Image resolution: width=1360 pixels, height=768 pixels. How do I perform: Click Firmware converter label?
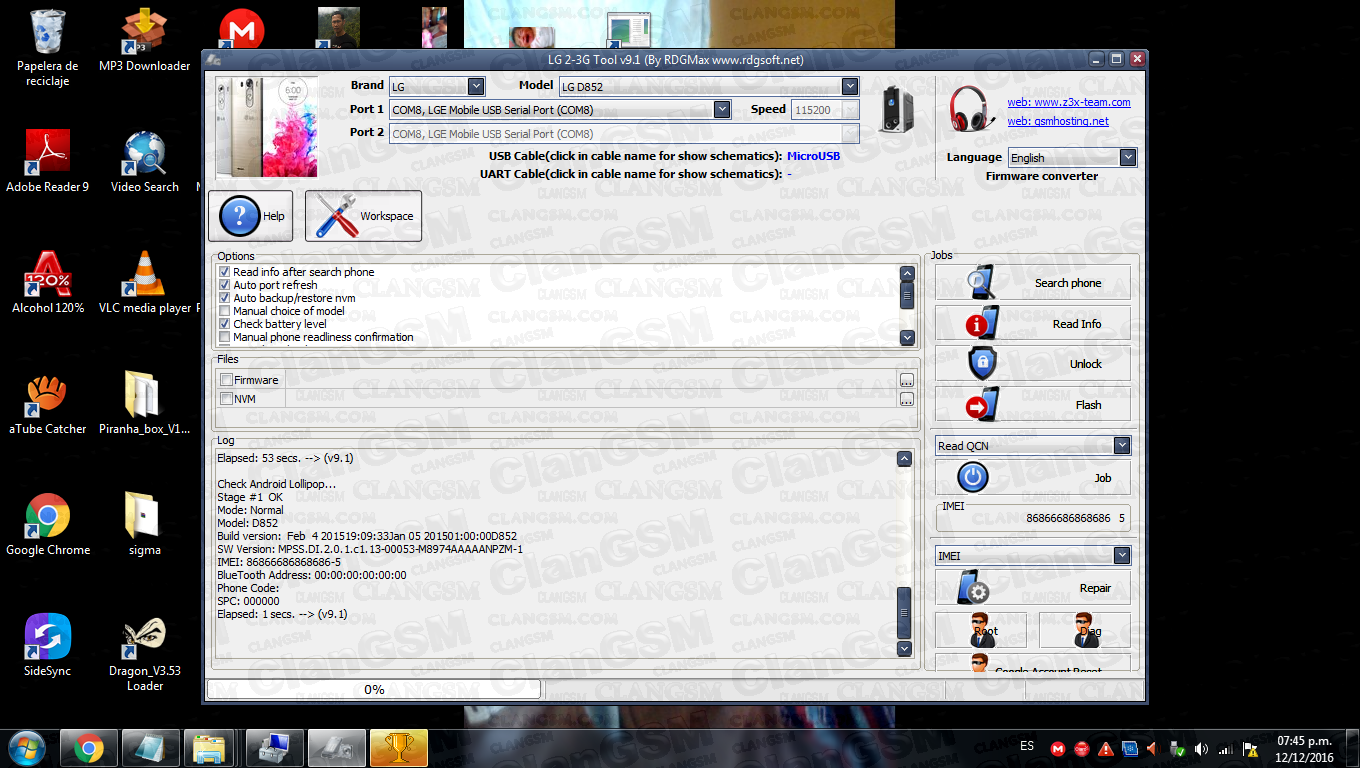pos(1041,176)
